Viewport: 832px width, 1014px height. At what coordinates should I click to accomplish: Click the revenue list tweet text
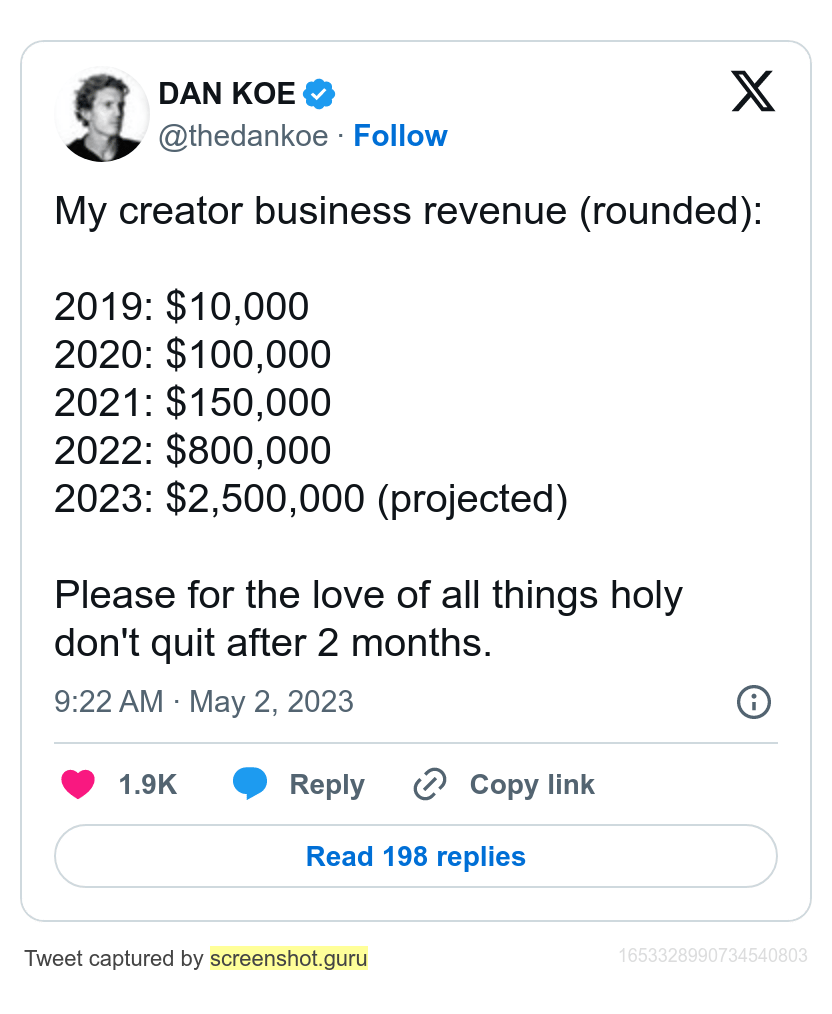311,402
